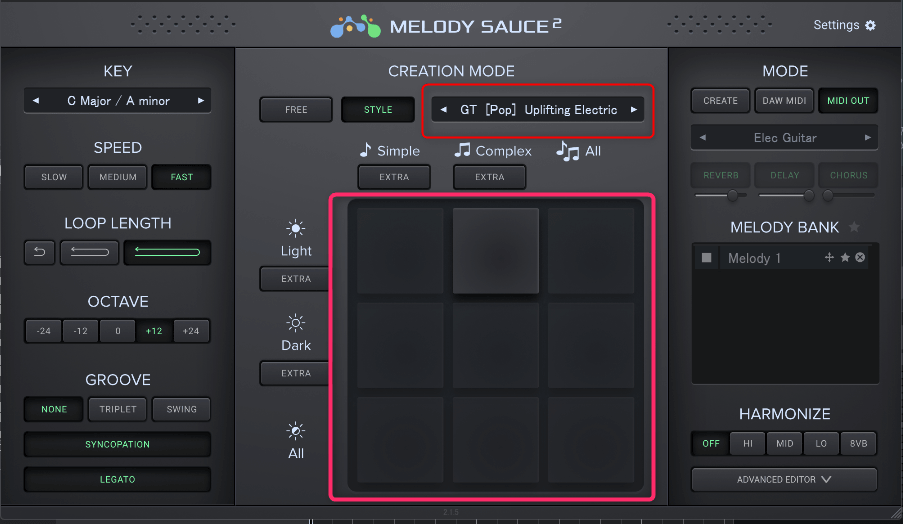Screen dimensions: 903x524
Task: Enable the Reverb effect
Action: pyautogui.click(x=721, y=175)
